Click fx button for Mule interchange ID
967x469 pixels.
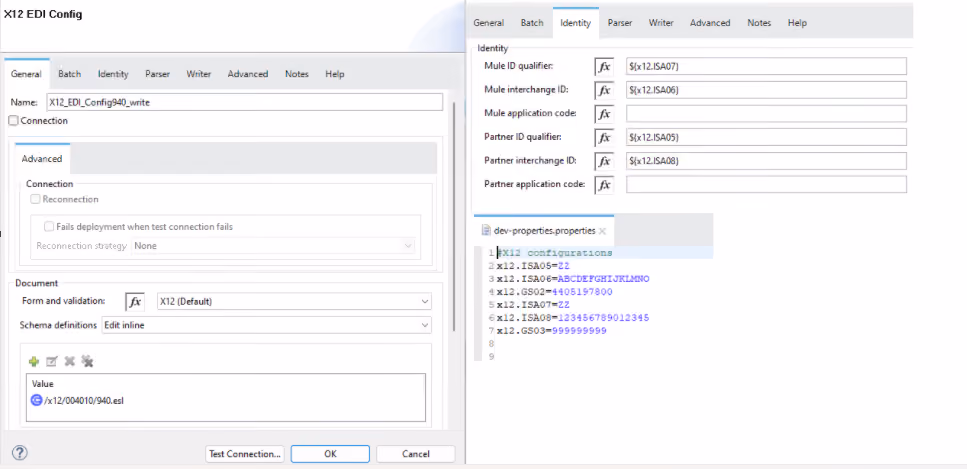604,90
